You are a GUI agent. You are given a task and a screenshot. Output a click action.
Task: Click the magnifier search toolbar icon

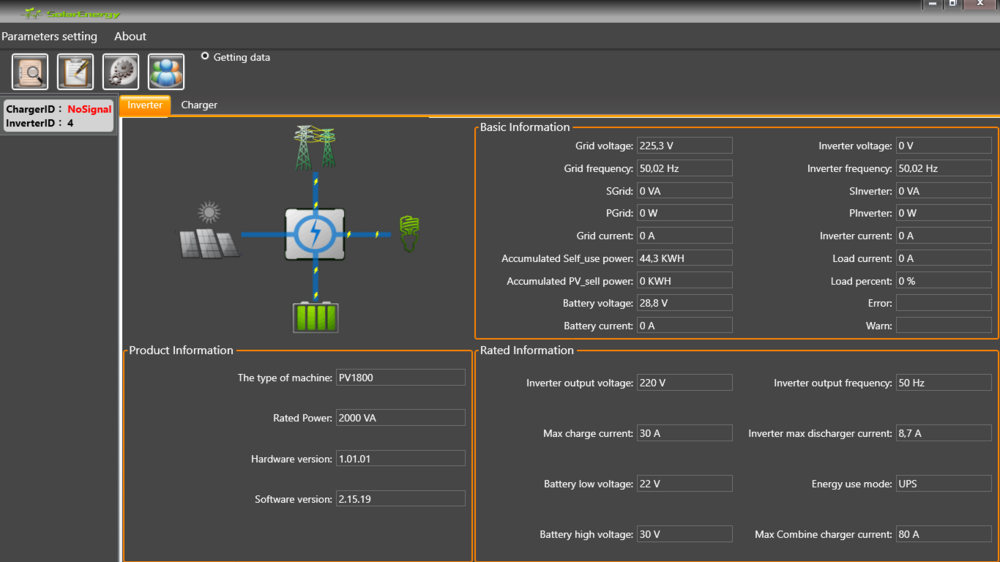pyautogui.click(x=30, y=72)
